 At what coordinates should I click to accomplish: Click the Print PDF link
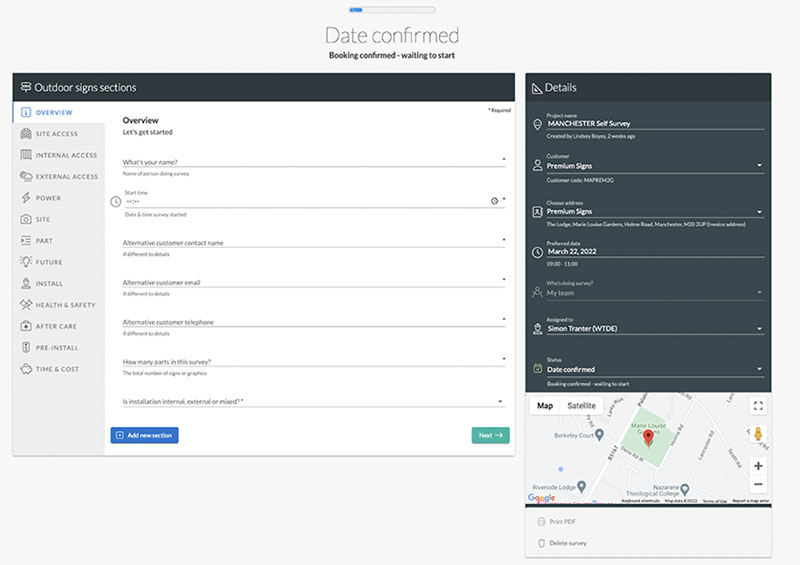point(562,522)
